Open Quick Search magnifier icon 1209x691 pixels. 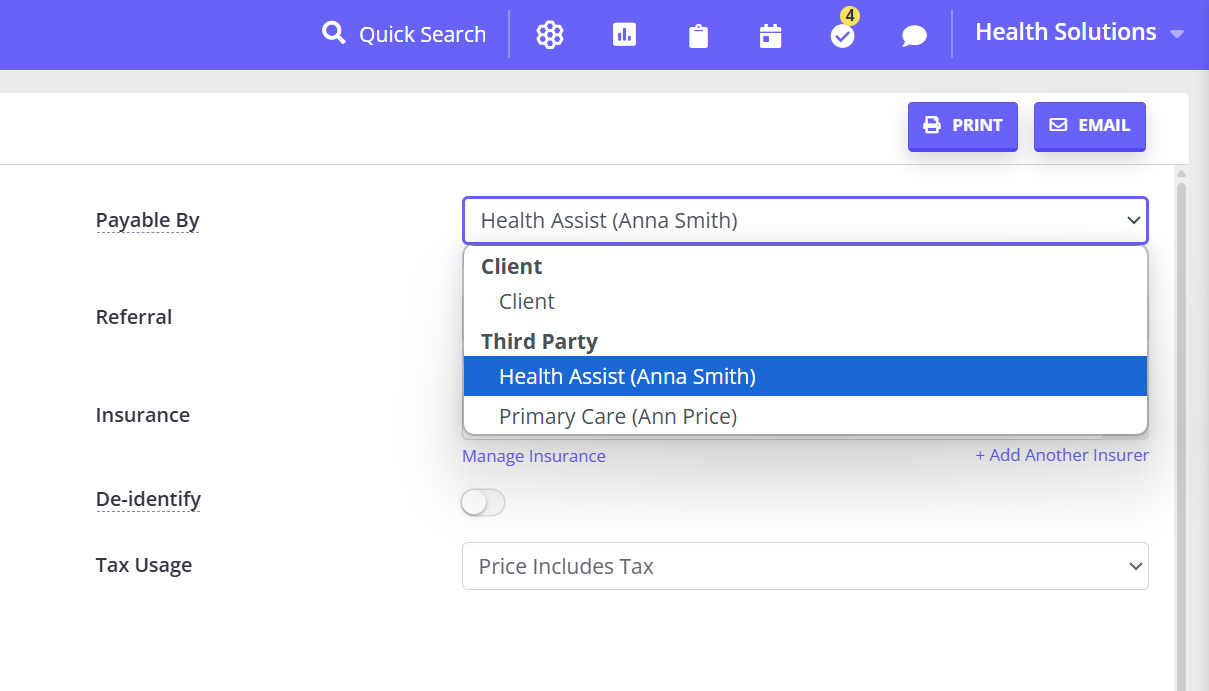tap(333, 33)
